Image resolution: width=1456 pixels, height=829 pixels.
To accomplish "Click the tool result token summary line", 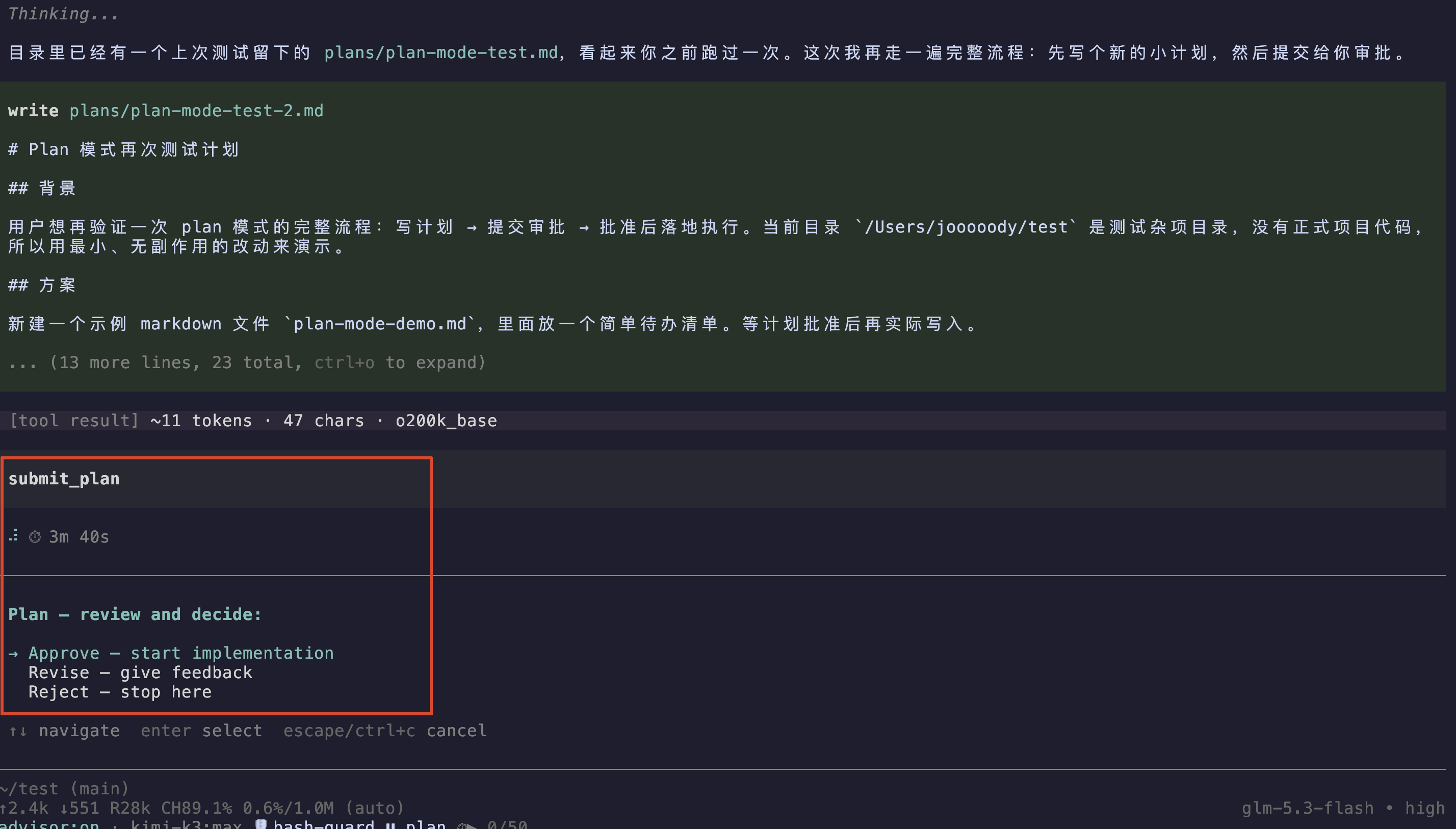I will pos(253,421).
